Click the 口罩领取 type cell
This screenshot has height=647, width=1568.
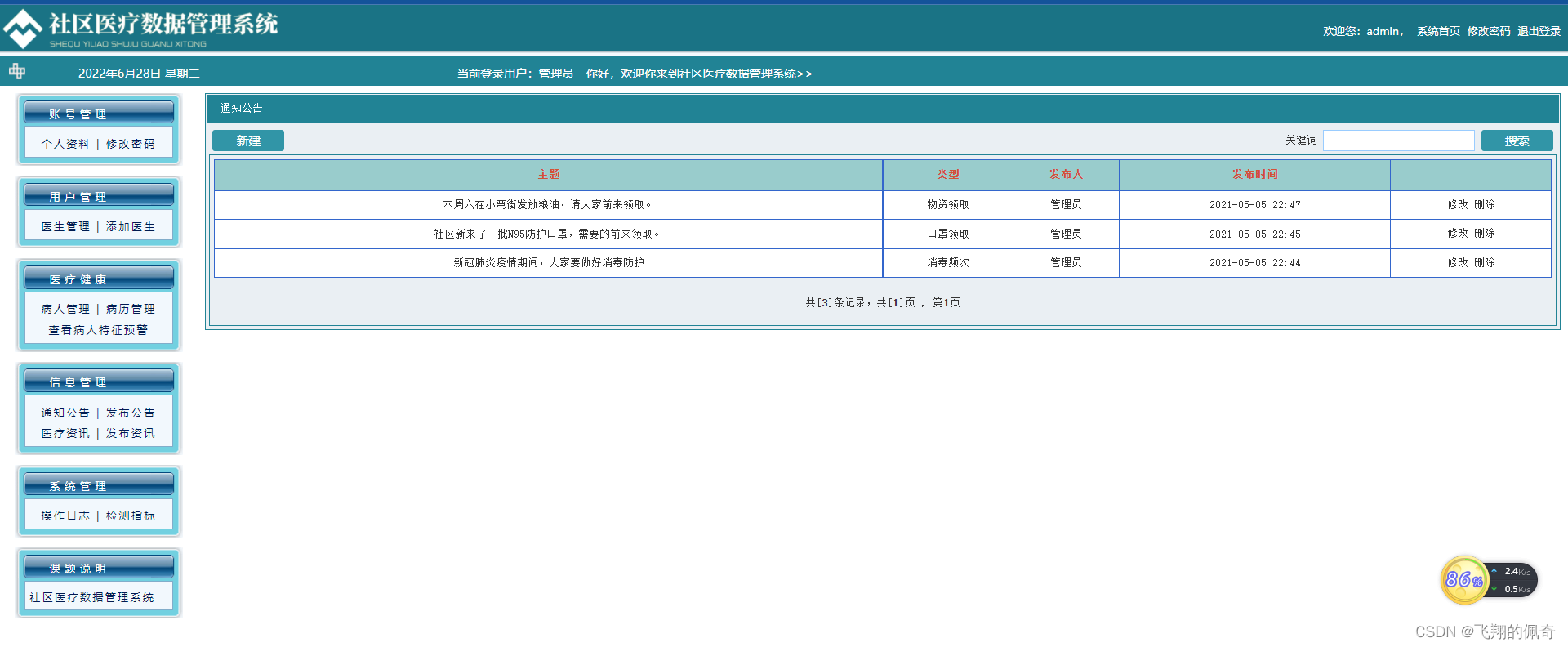[948, 234]
